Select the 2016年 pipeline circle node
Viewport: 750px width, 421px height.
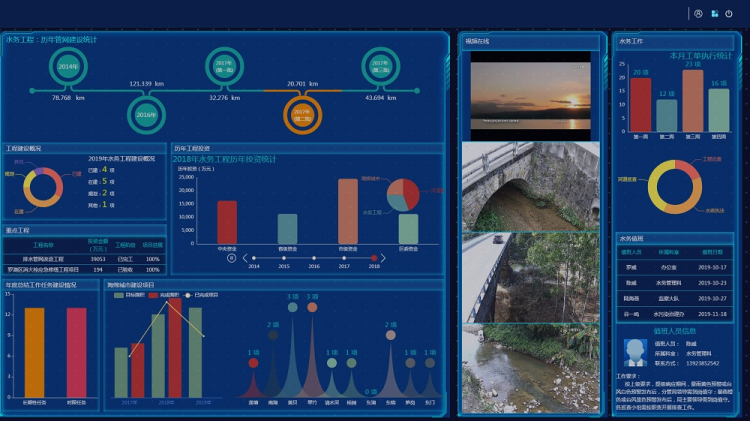tap(146, 114)
